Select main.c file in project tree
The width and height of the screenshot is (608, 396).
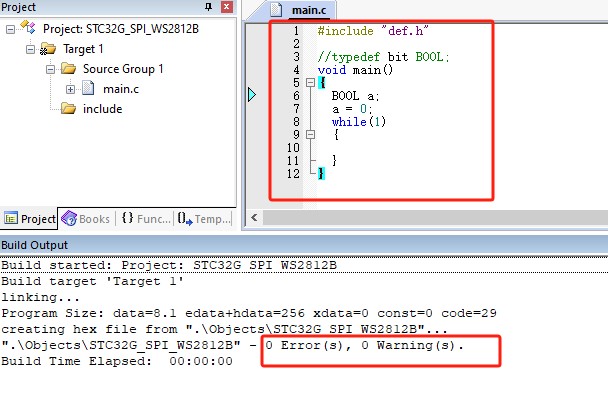coord(121,89)
